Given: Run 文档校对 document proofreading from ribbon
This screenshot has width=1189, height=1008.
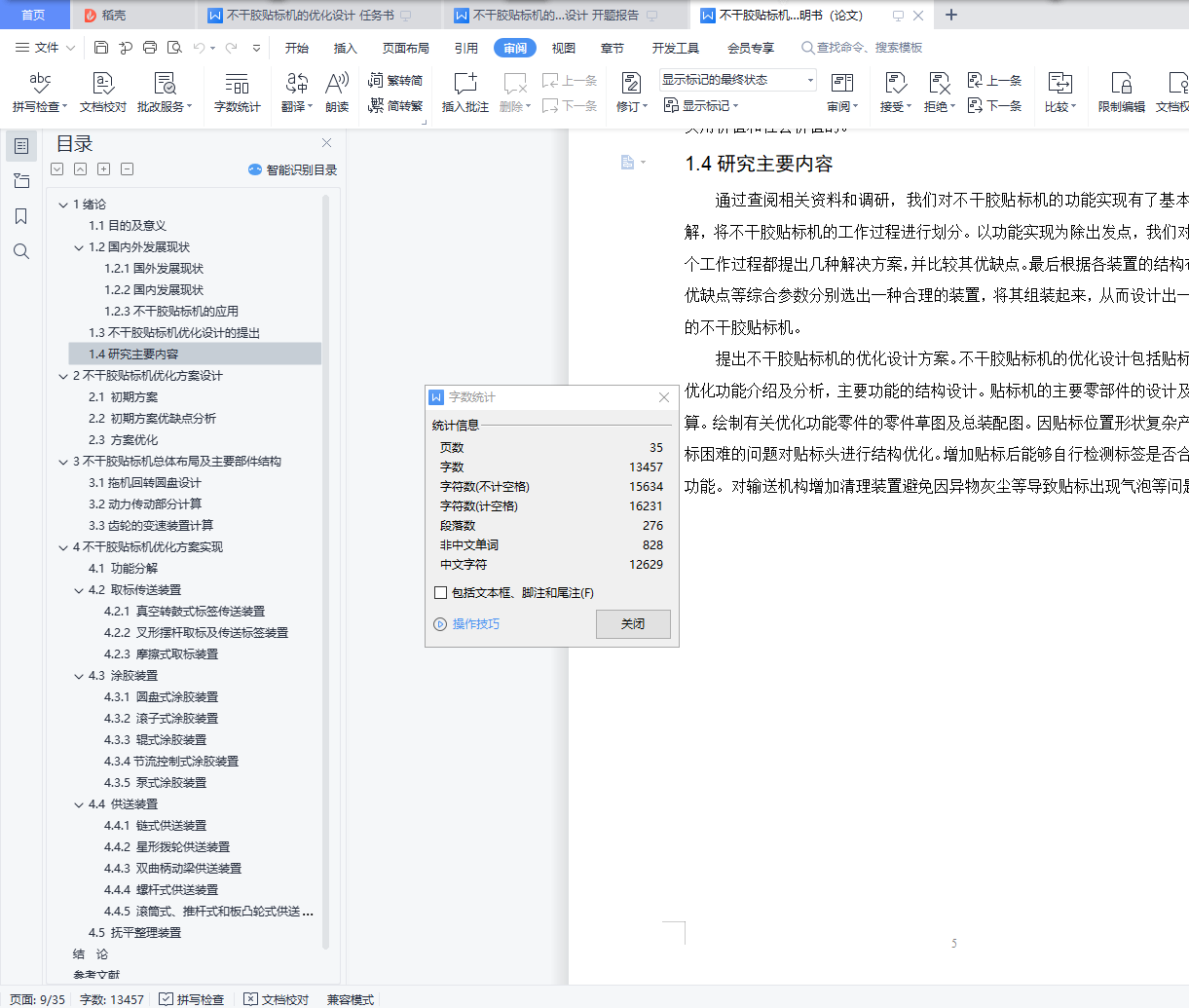Looking at the screenshot, I should (103, 93).
